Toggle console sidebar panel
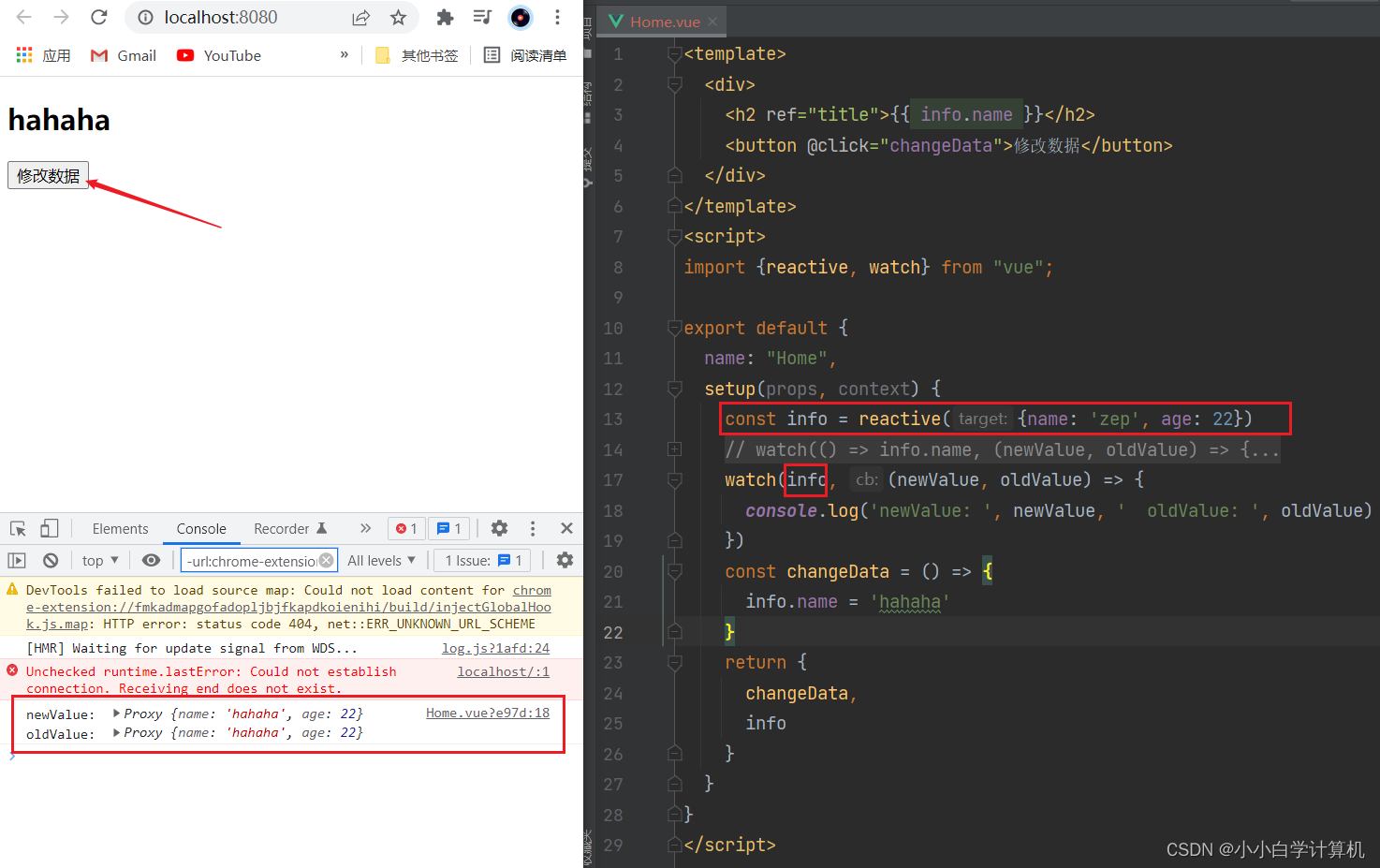 point(17,560)
